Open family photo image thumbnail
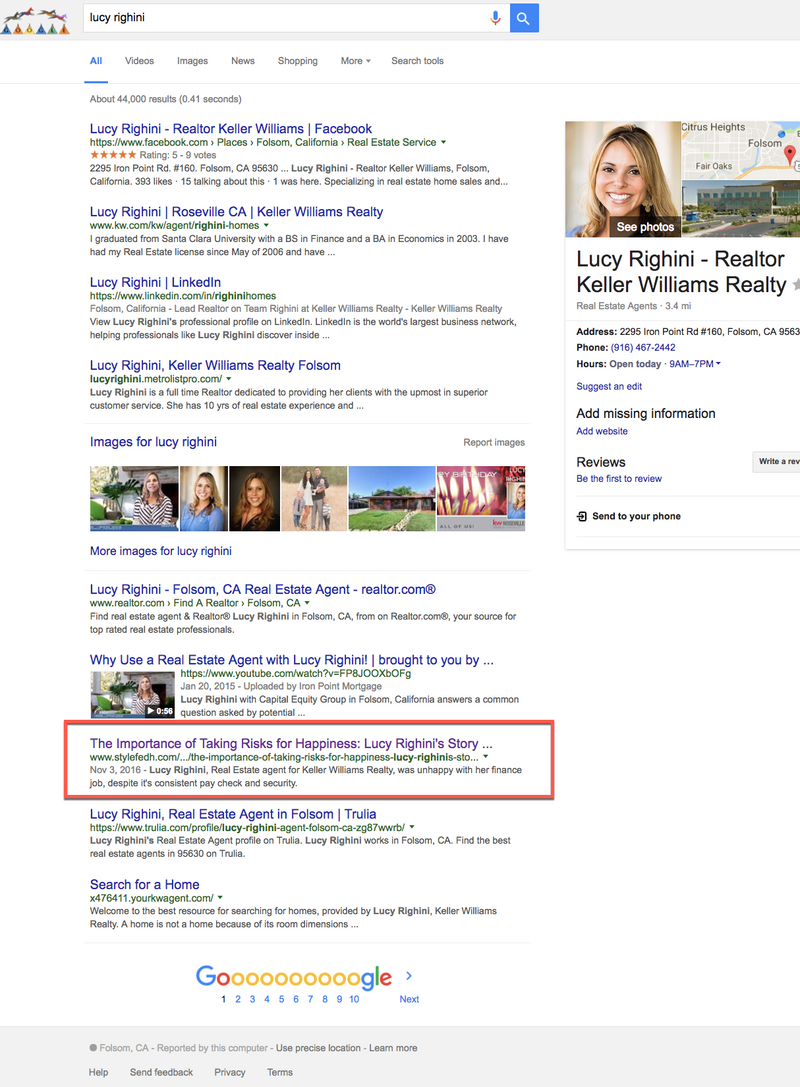 pos(314,498)
